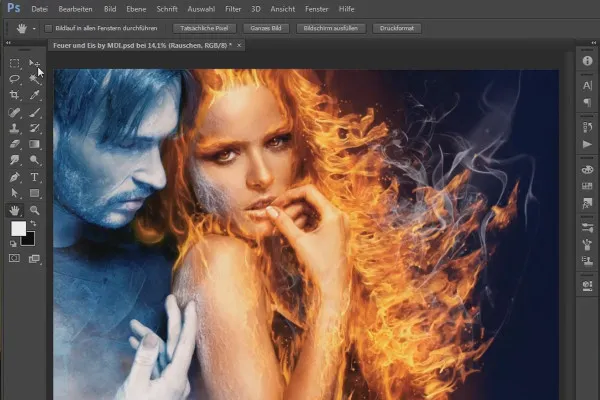The image size is (600, 400).
Task: Select the Brush tool
Action: click(34, 112)
